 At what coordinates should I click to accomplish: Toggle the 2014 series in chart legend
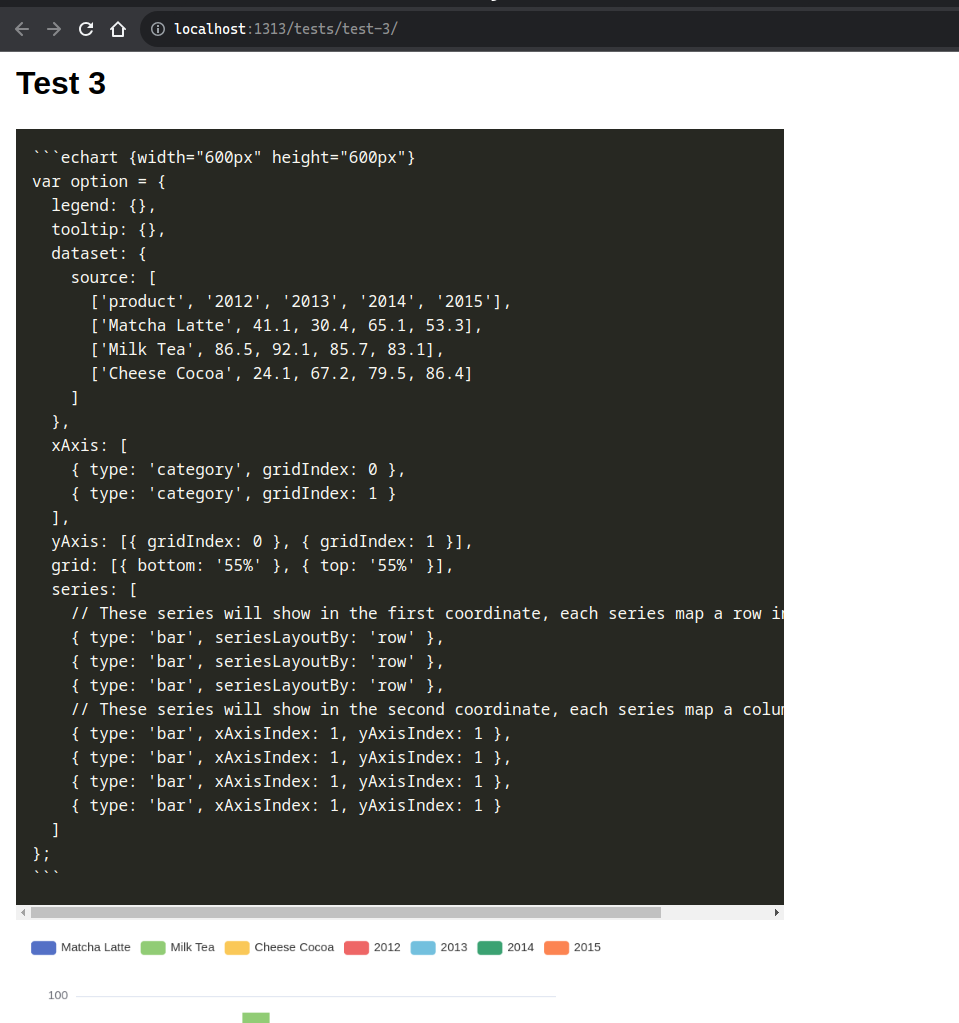tap(506, 947)
